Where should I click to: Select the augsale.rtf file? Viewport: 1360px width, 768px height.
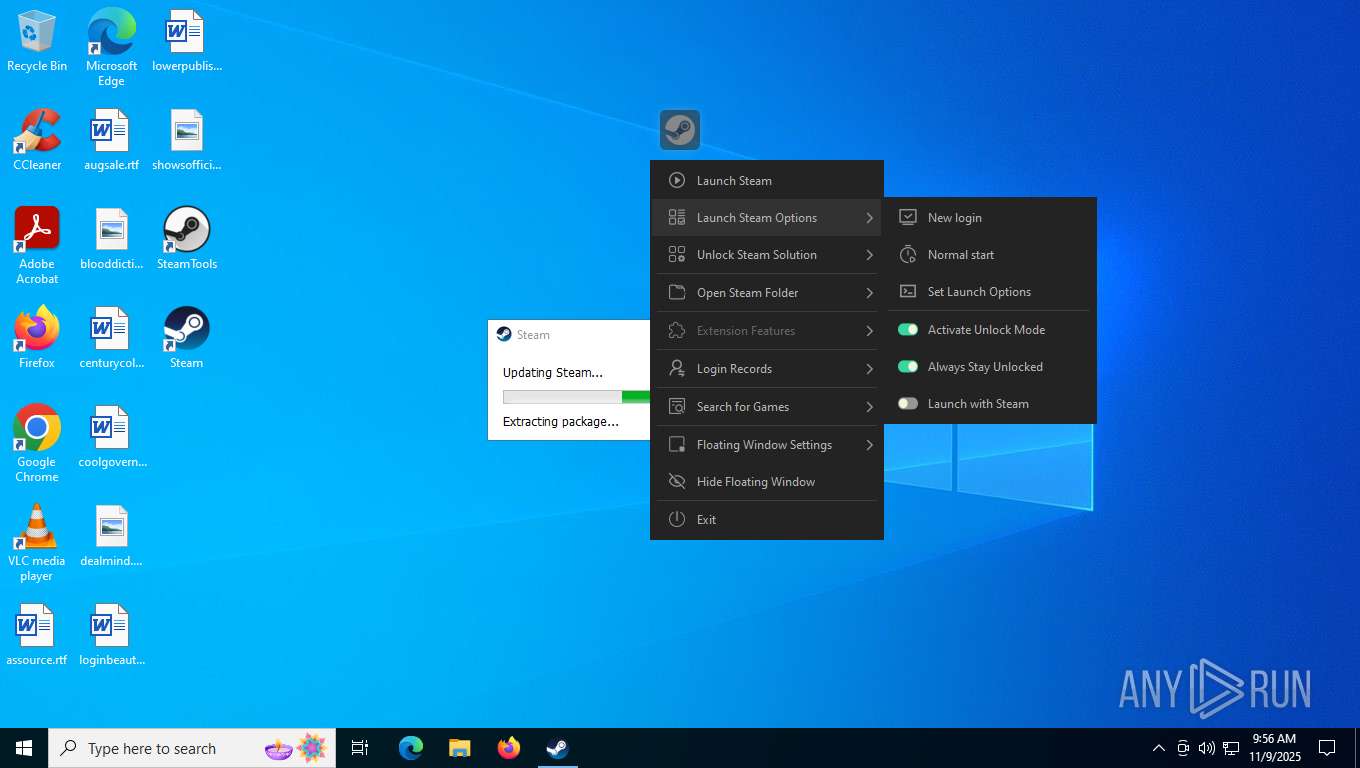click(x=111, y=139)
